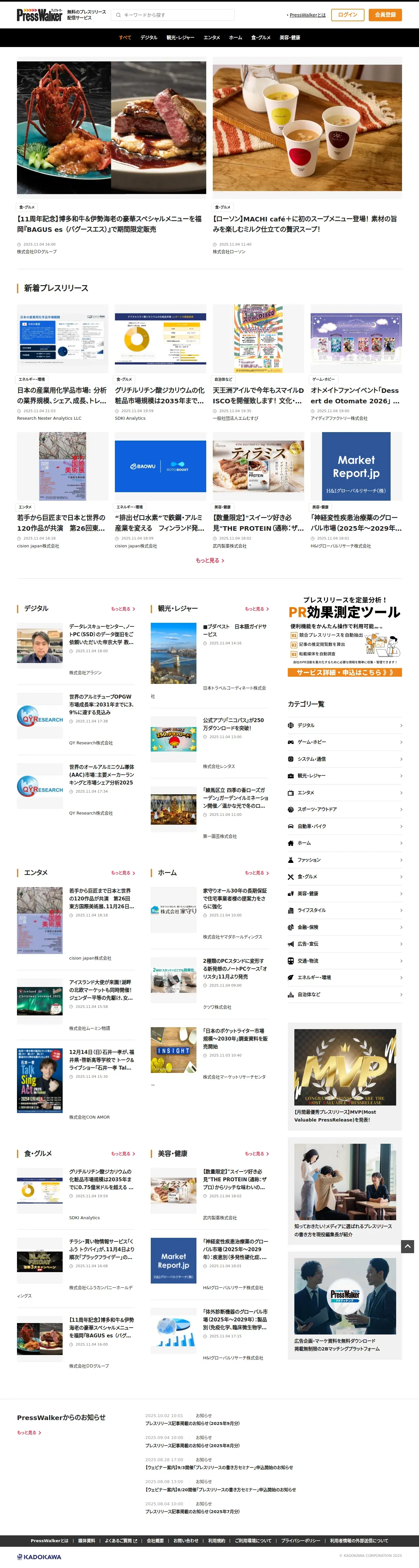Click the スポーツ・アウトドア ball icon
The image size is (419, 1568).
291,809
